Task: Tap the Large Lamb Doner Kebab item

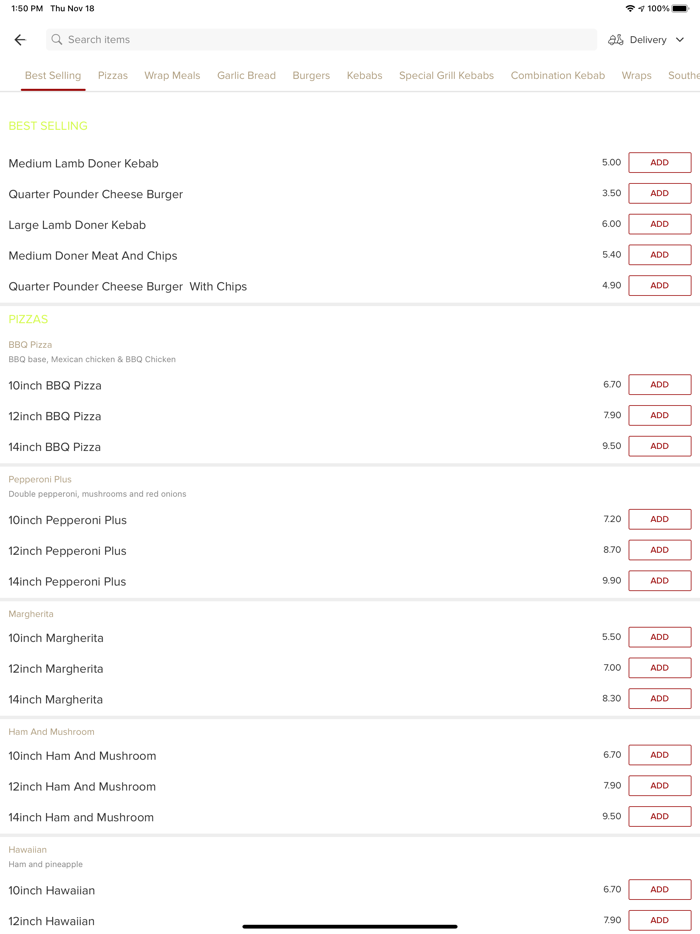Action: [77, 225]
